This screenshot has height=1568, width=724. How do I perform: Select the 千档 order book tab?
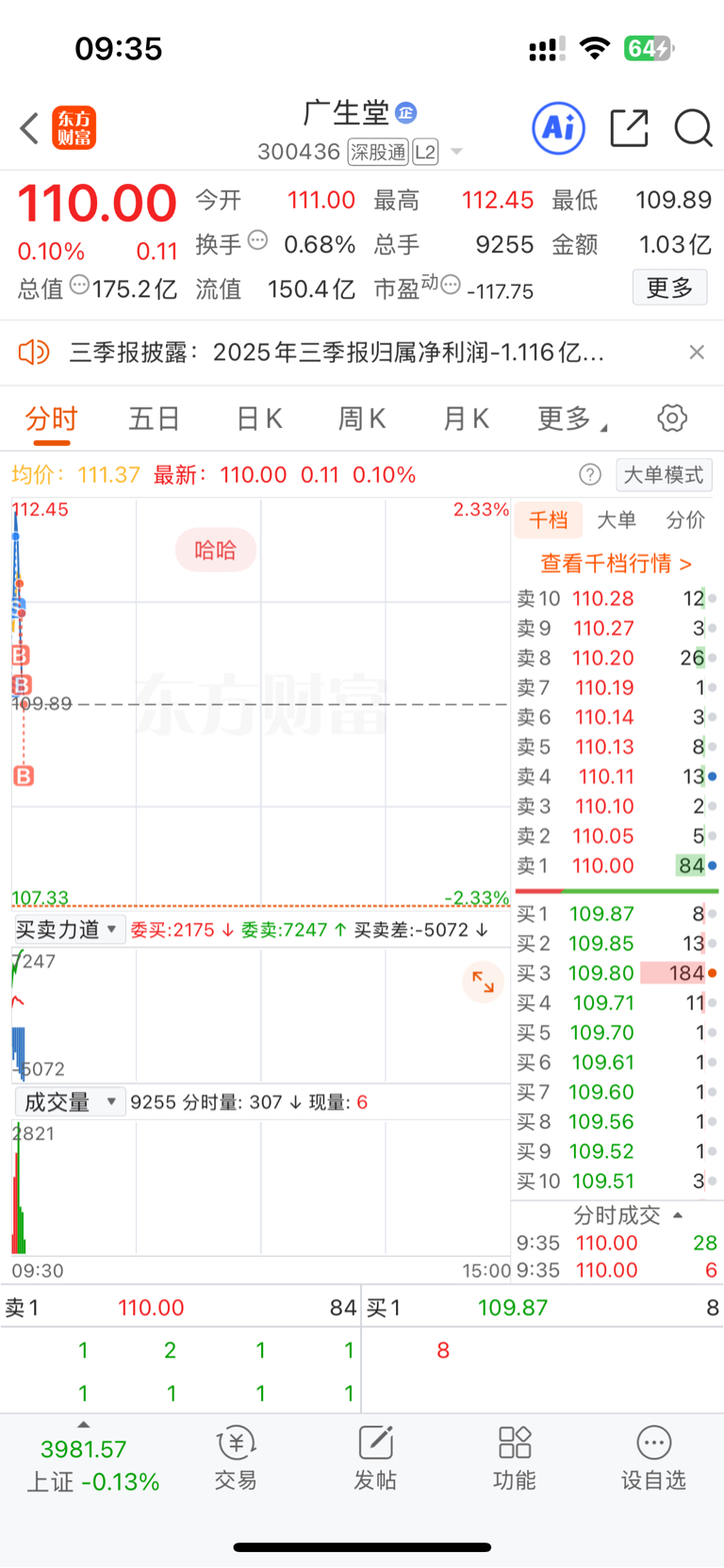pyautogui.click(x=549, y=520)
